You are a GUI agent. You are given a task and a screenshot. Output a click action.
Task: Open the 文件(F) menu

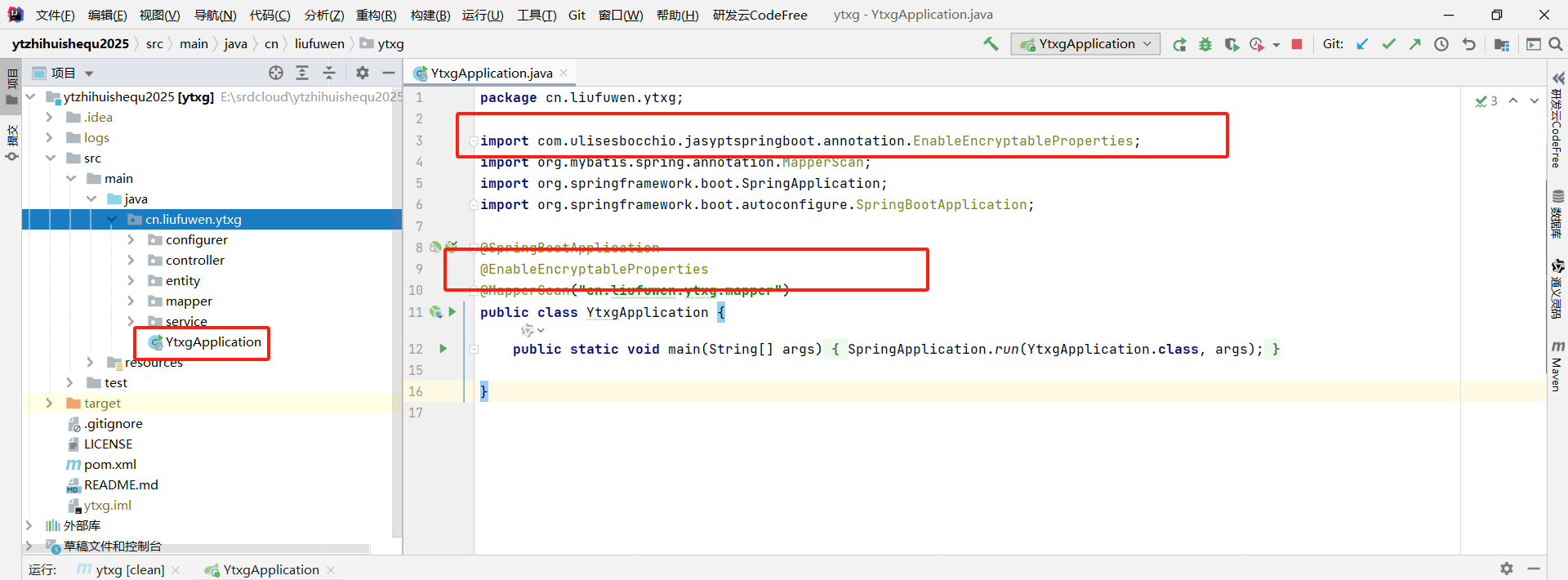55,15
